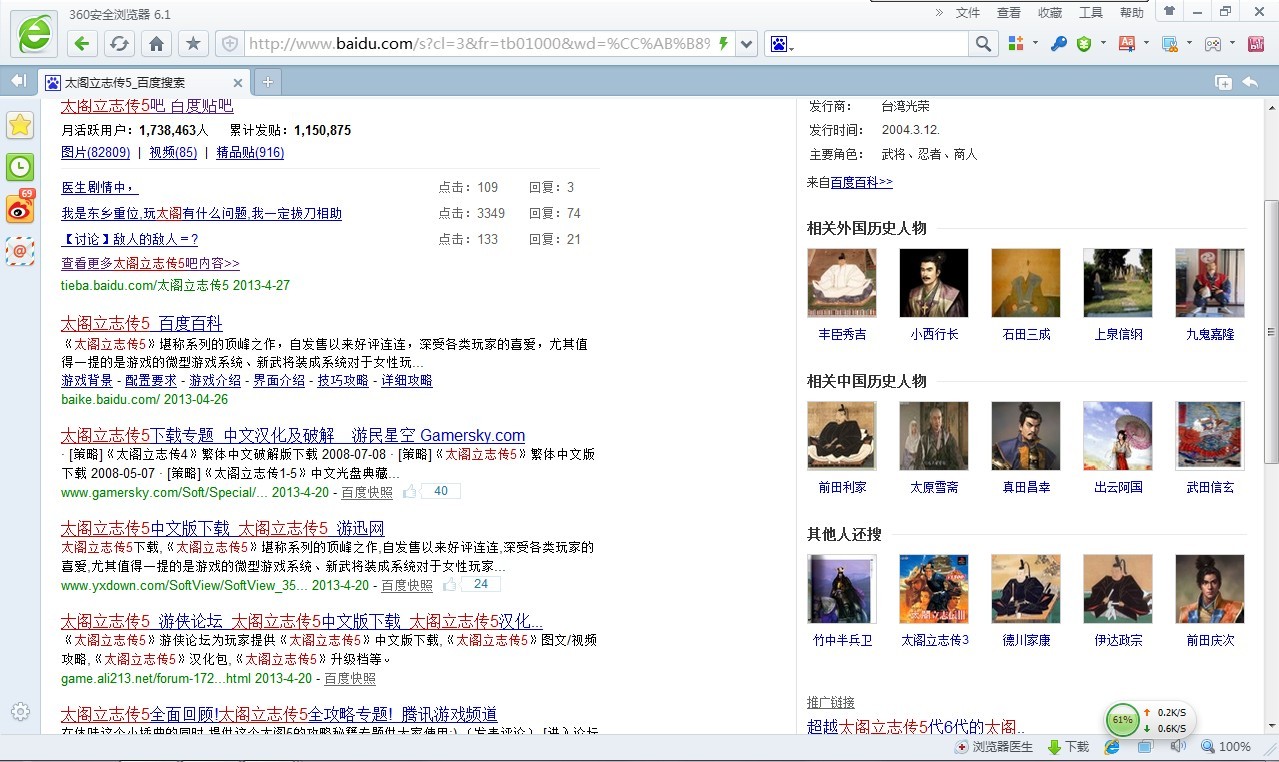Image resolution: width=1279 pixels, height=762 pixels.
Task: Open sidebar Weibo icon with badge 69
Action: [20, 208]
